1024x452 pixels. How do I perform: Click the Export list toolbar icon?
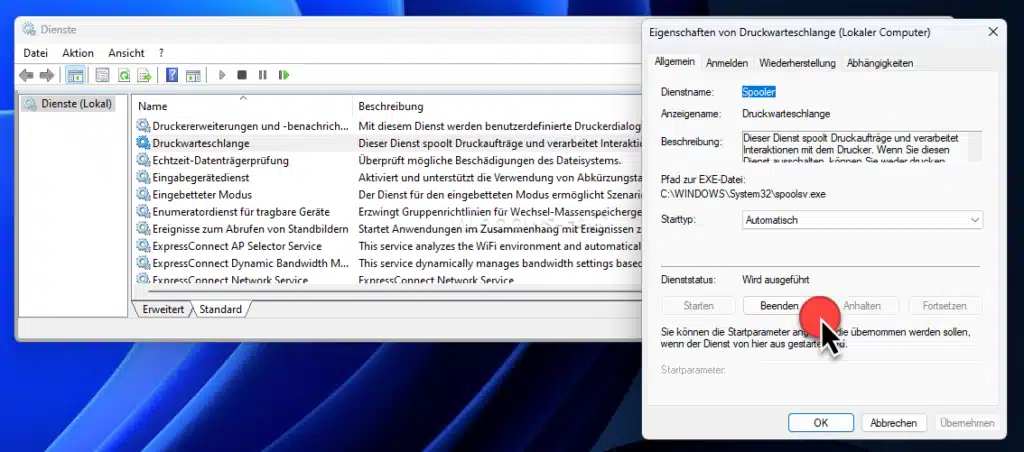[144, 76]
